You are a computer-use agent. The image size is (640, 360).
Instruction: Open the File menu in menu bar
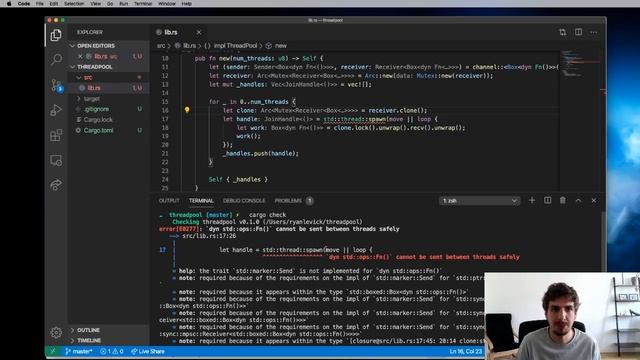tap(39, 3)
